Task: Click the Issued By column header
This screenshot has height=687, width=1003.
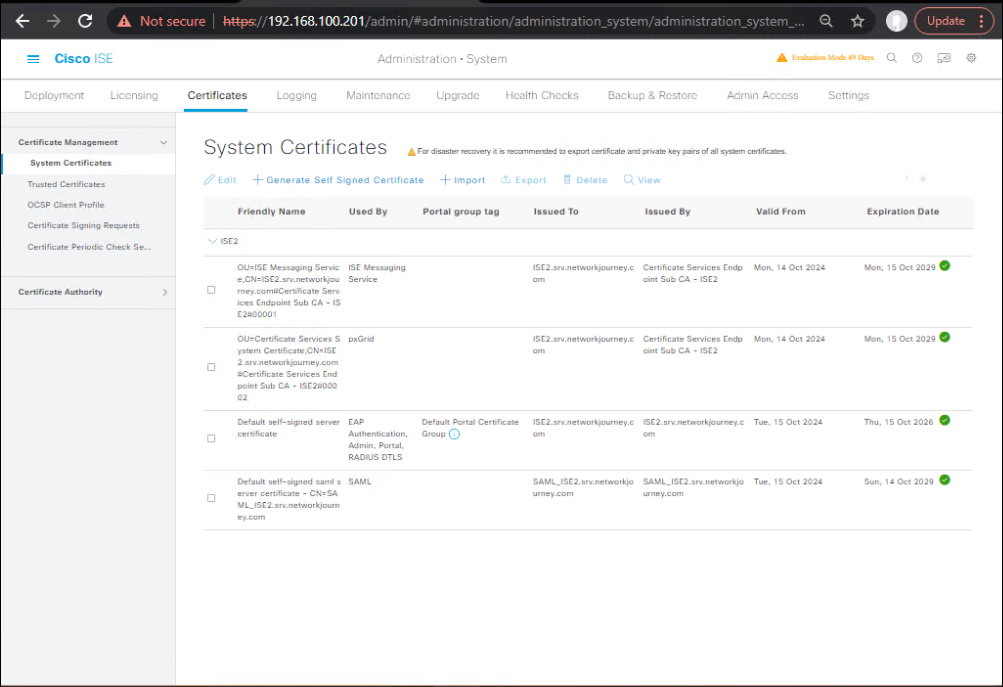Action: click(667, 212)
